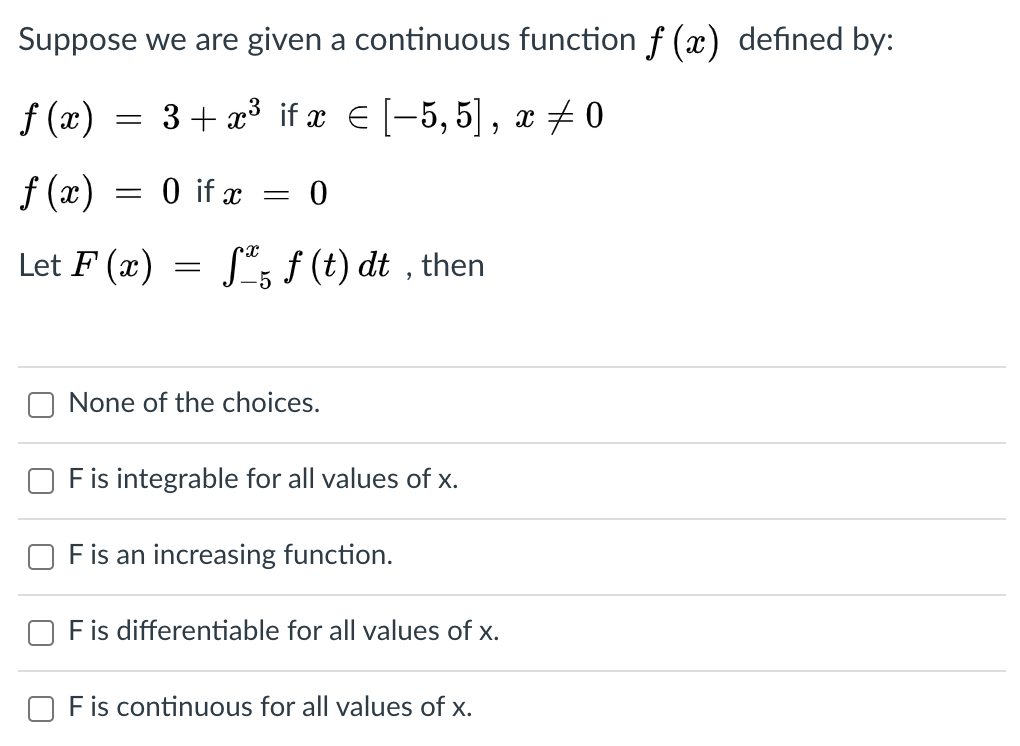Click the "None of the choices" label text
This screenshot has height=746, width=1020.
(194, 403)
